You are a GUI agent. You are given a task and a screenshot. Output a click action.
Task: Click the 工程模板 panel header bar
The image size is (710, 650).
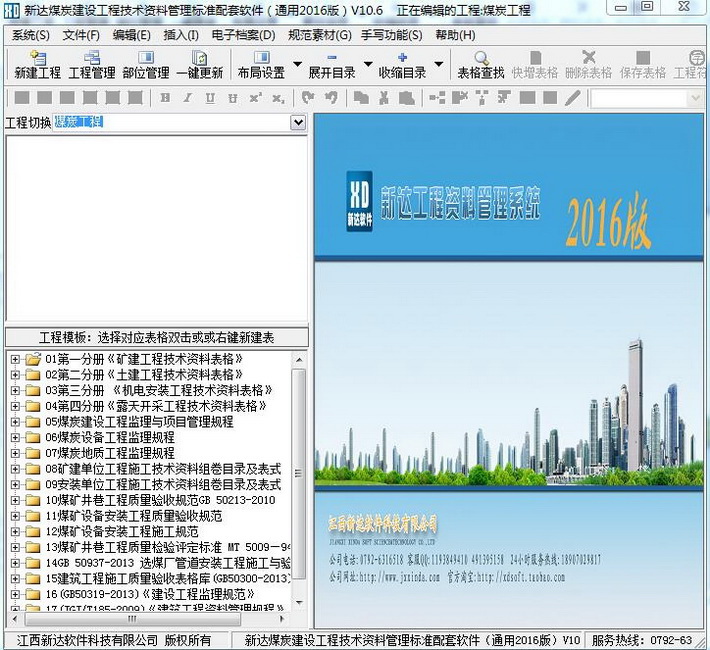[156, 338]
